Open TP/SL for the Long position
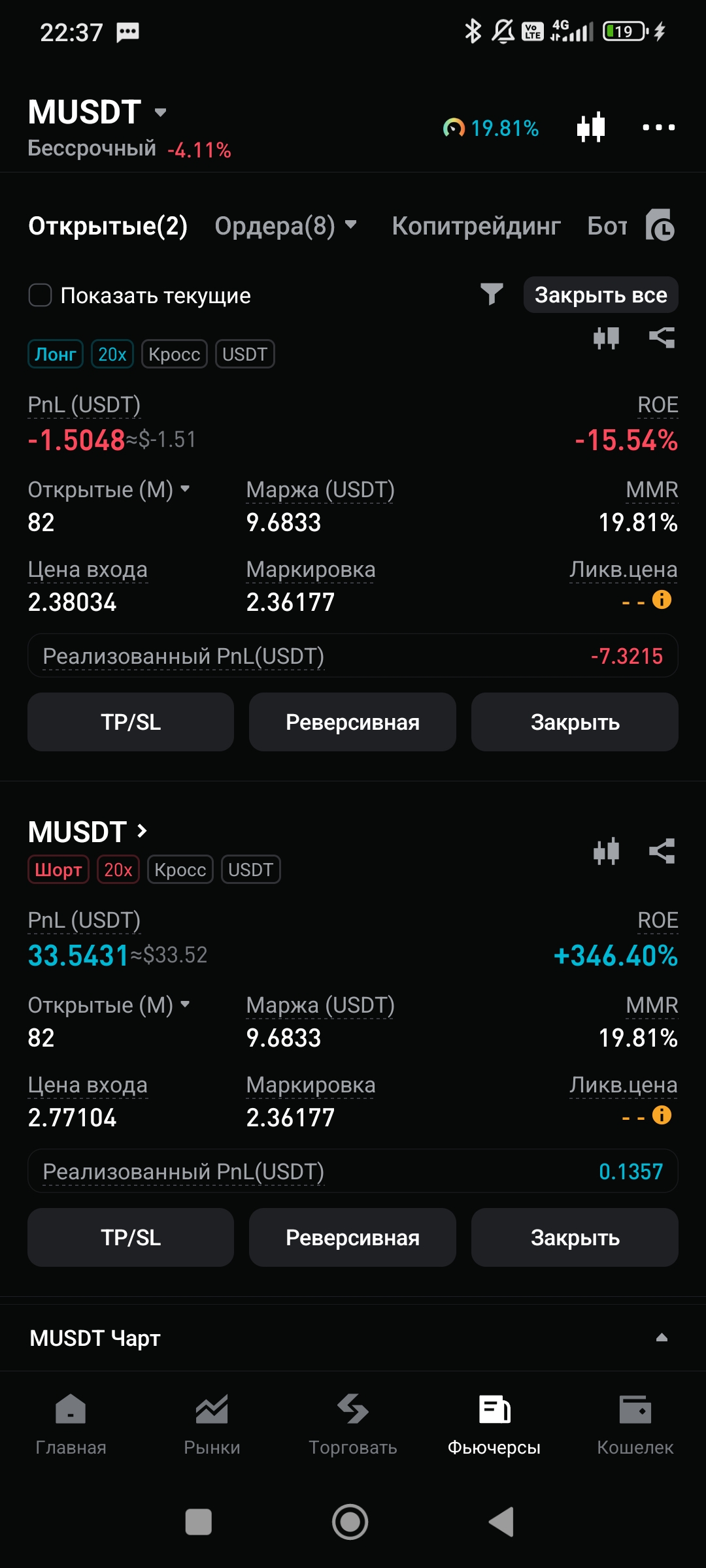 coord(131,722)
